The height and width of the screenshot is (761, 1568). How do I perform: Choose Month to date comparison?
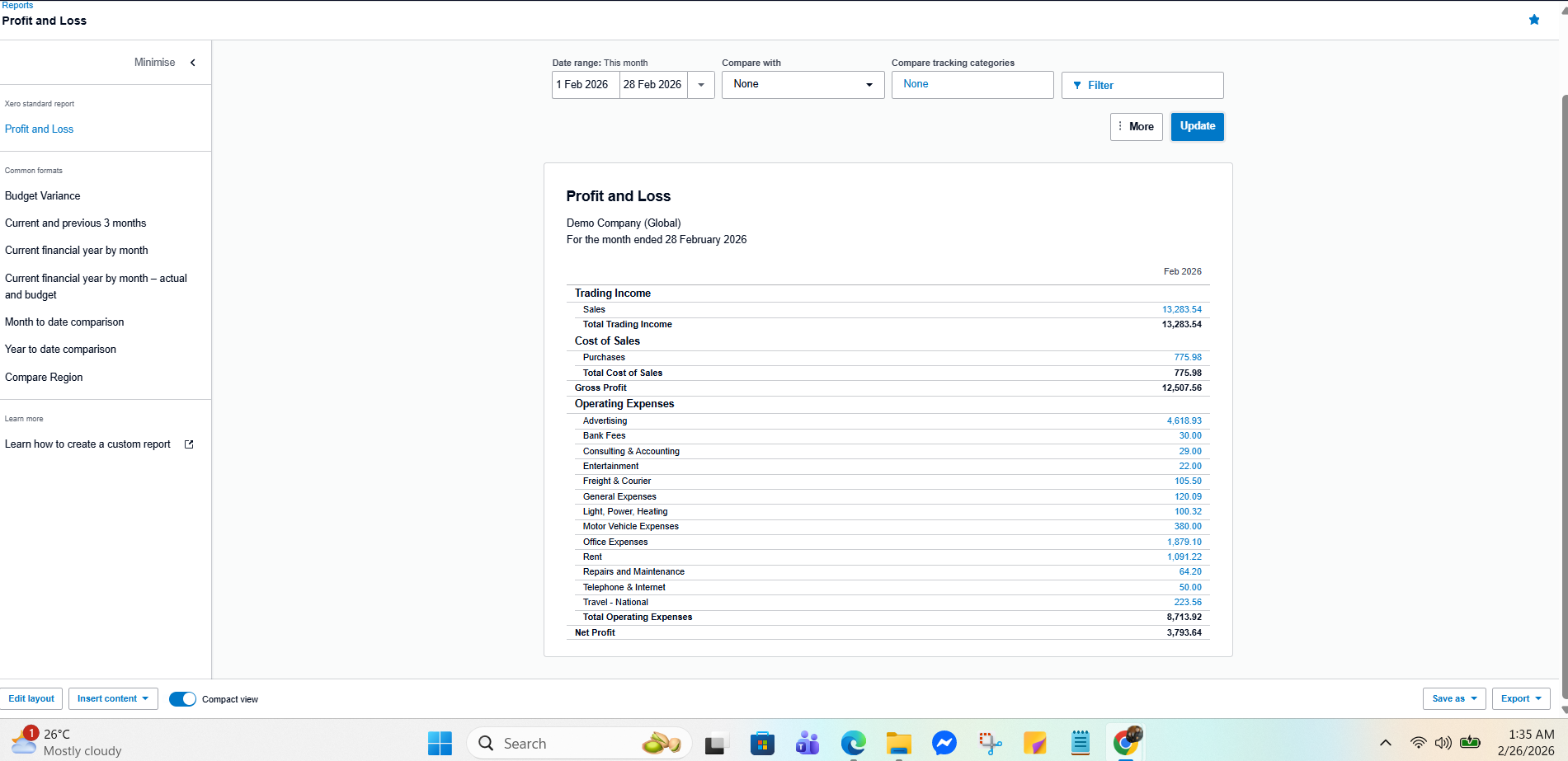[64, 322]
